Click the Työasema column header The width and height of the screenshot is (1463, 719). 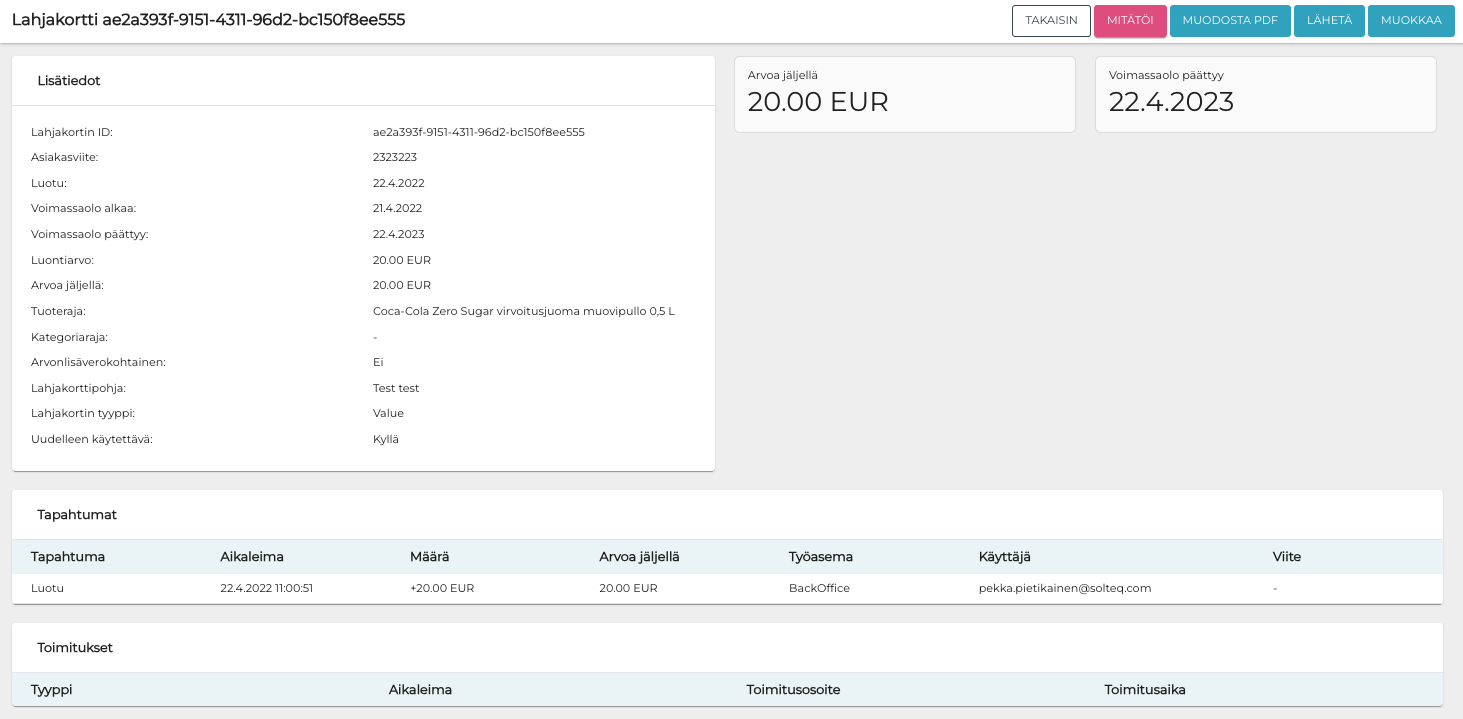click(x=820, y=557)
